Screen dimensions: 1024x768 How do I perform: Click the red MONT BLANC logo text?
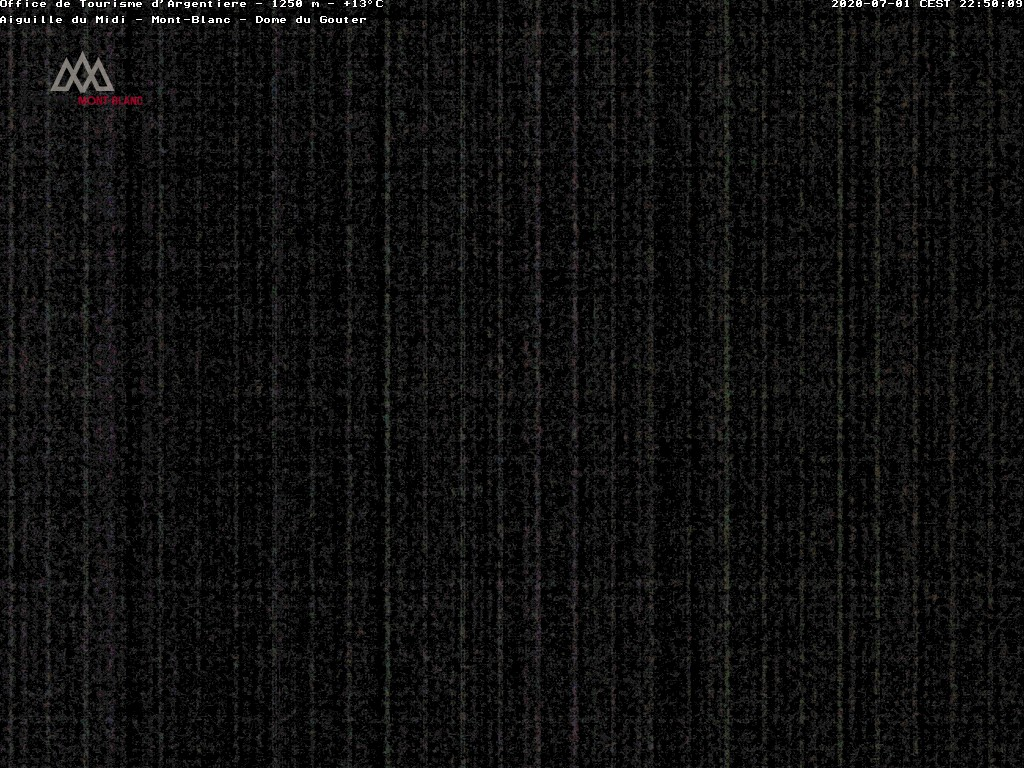pyautogui.click(x=110, y=100)
